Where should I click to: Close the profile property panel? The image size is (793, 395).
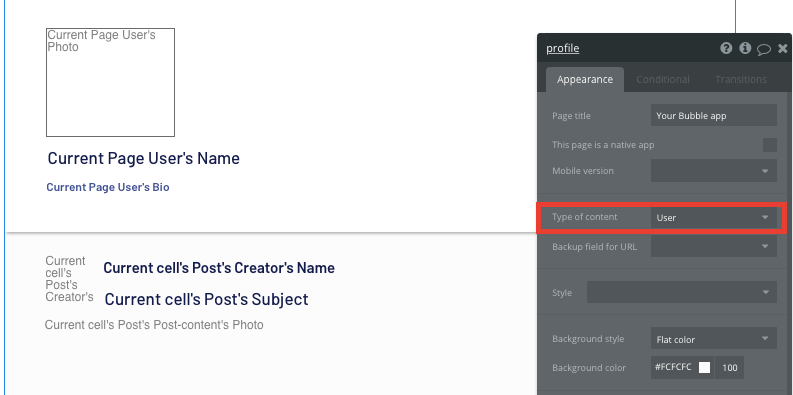click(782, 49)
